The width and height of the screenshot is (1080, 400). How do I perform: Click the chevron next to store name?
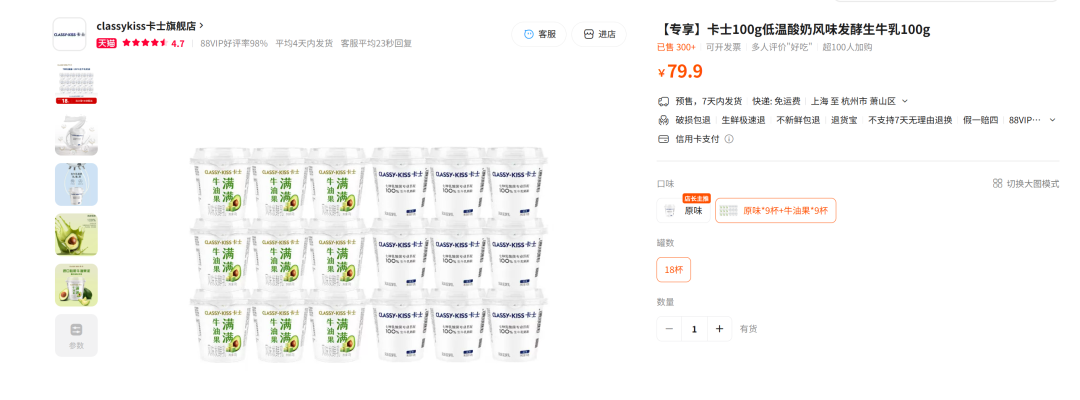pyautogui.click(x=201, y=25)
